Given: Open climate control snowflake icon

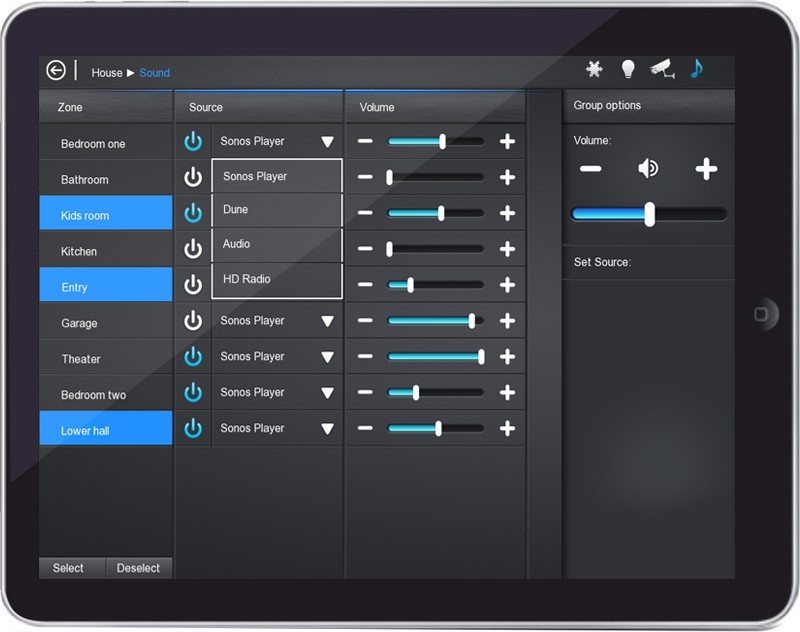Looking at the screenshot, I should click(595, 69).
